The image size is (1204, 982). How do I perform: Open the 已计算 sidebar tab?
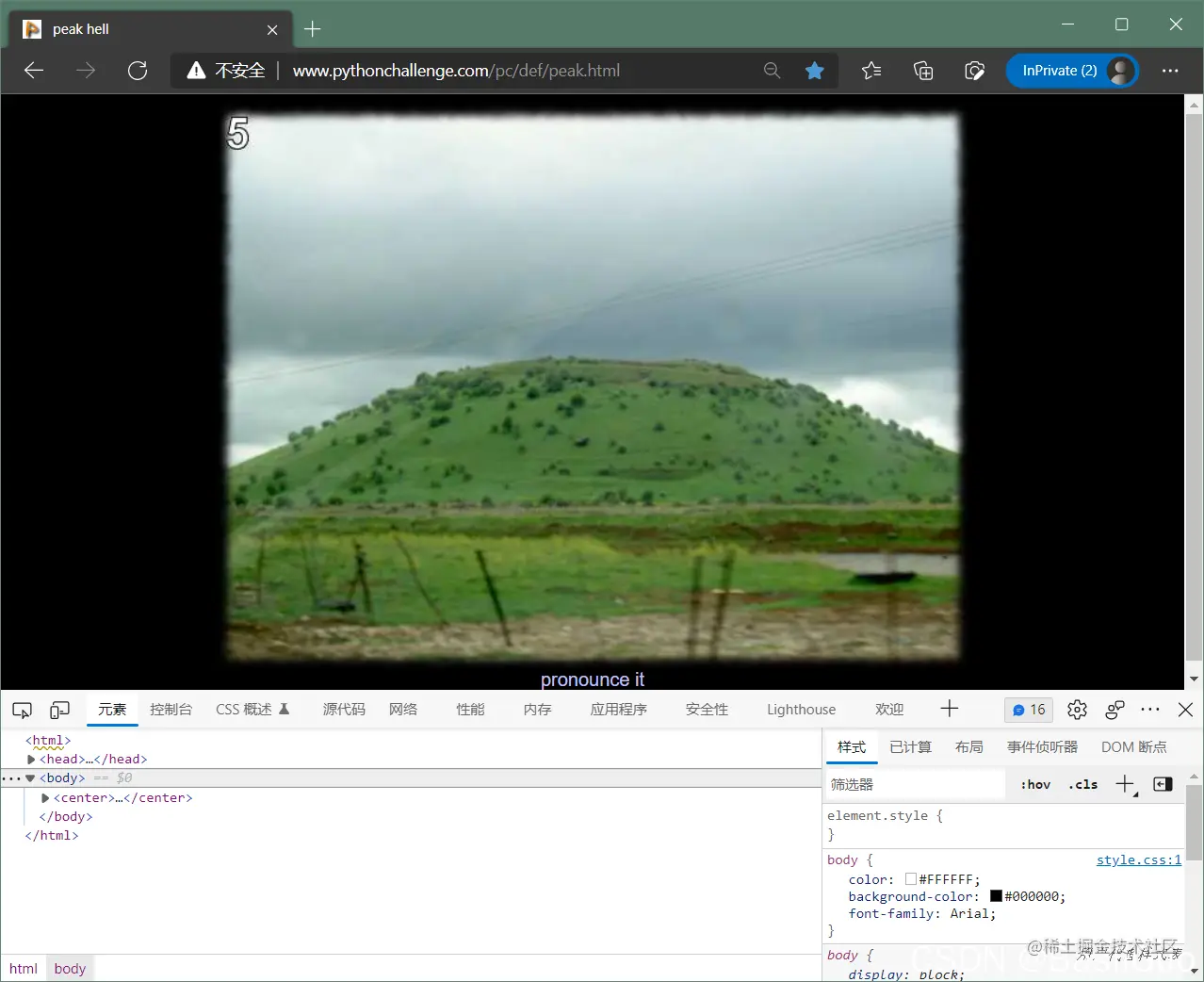pyautogui.click(x=910, y=747)
